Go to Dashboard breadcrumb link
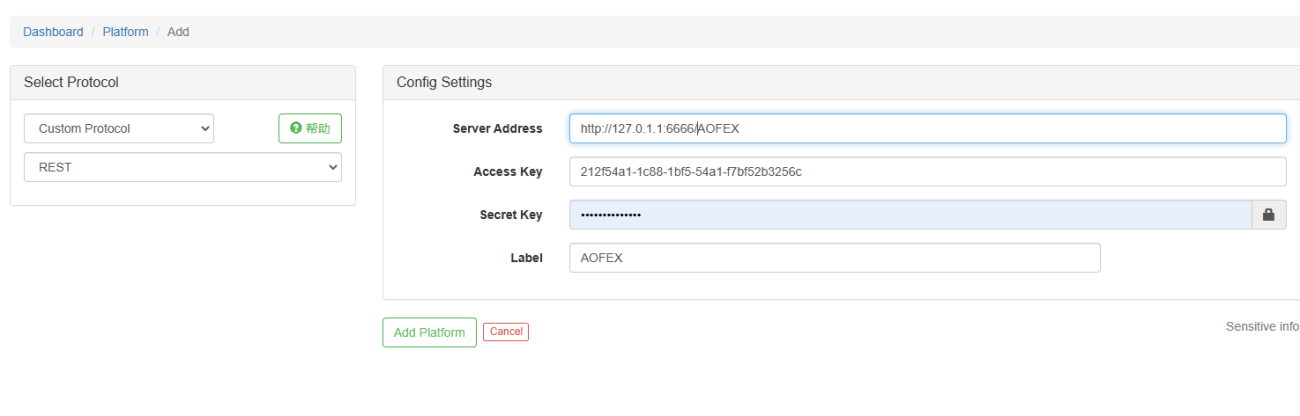This screenshot has width=1300, height=416. [53, 32]
